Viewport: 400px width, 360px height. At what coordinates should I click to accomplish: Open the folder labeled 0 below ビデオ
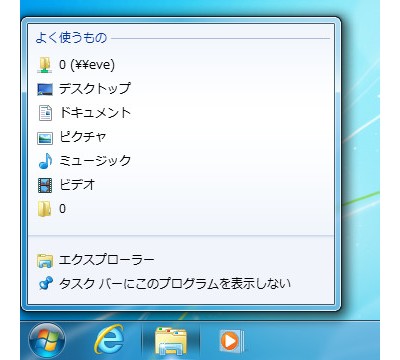181,209
